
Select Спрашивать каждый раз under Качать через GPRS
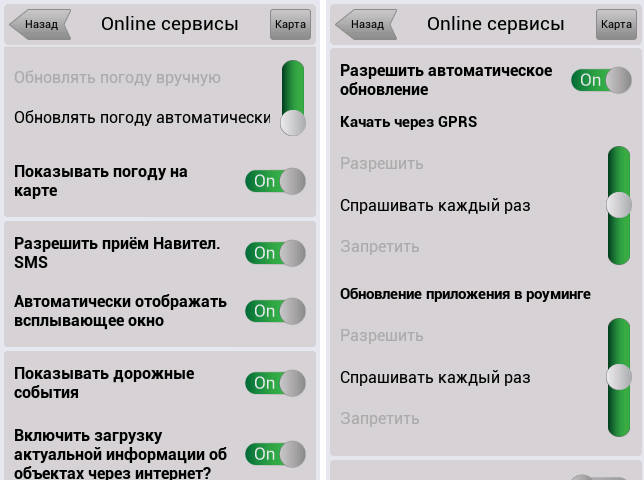[435, 205]
